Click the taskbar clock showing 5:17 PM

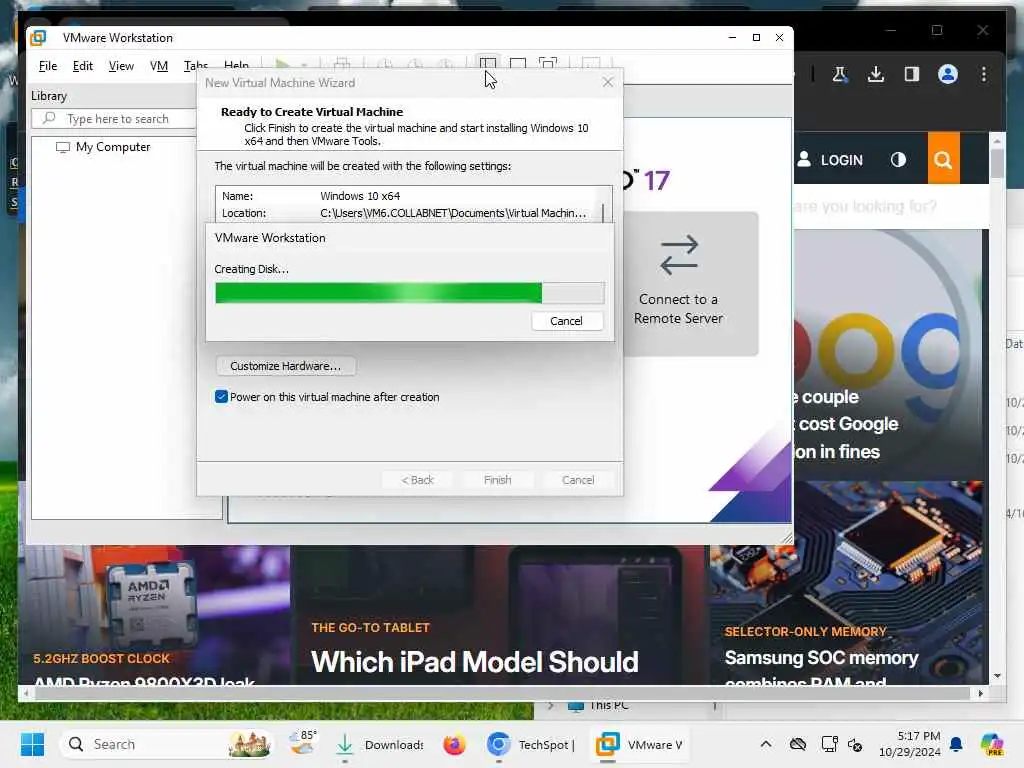click(910, 744)
